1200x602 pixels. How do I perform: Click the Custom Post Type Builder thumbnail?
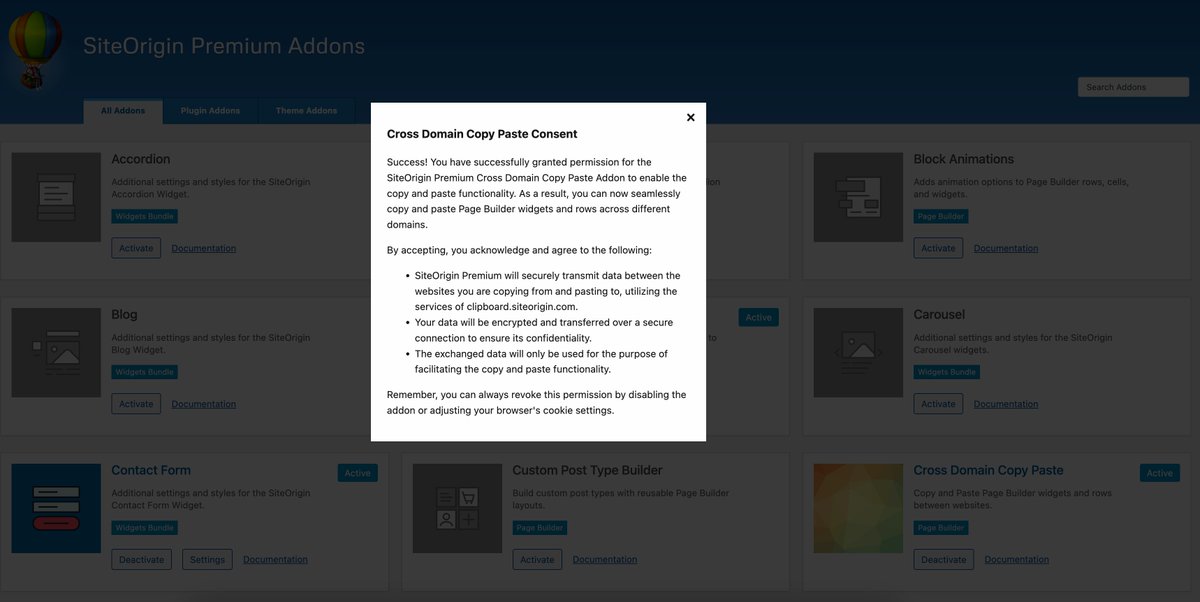(x=457, y=508)
